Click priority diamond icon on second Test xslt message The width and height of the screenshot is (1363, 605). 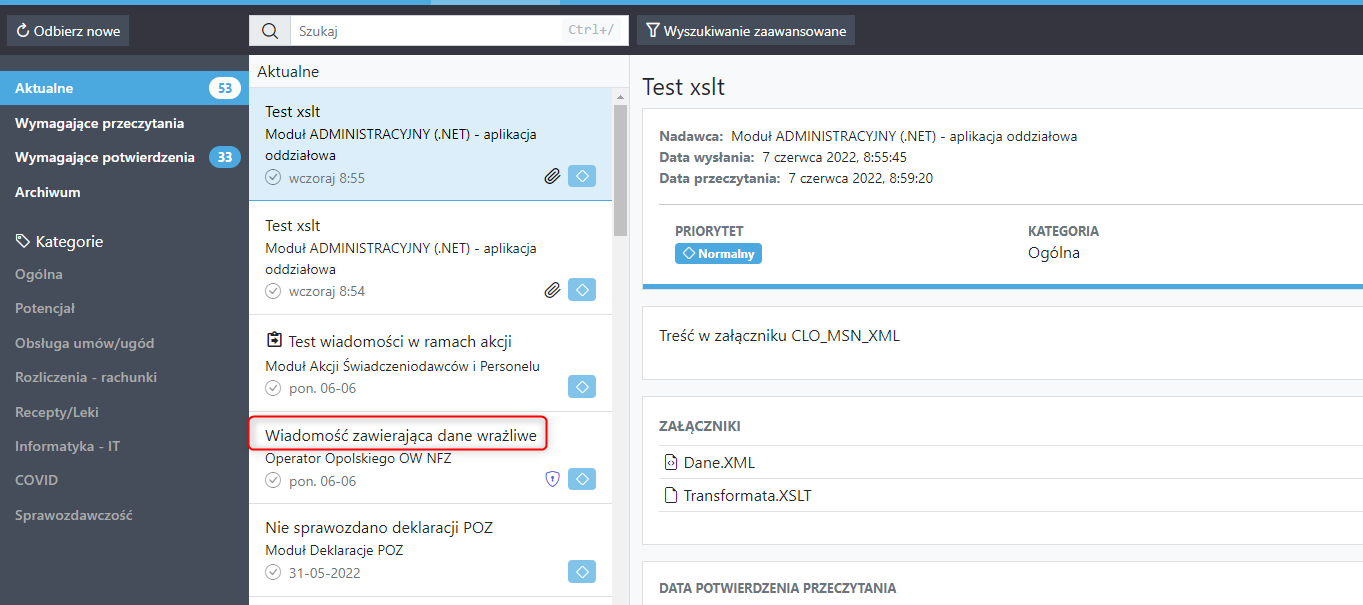(582, 290)
